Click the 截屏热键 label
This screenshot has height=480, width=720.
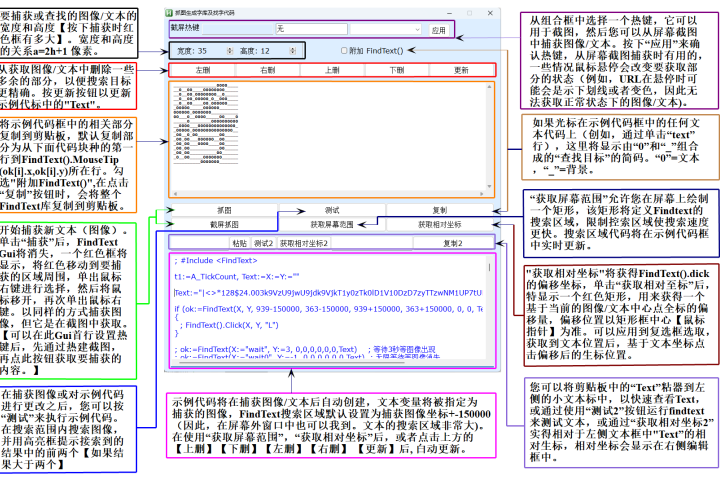click(185, 28)
